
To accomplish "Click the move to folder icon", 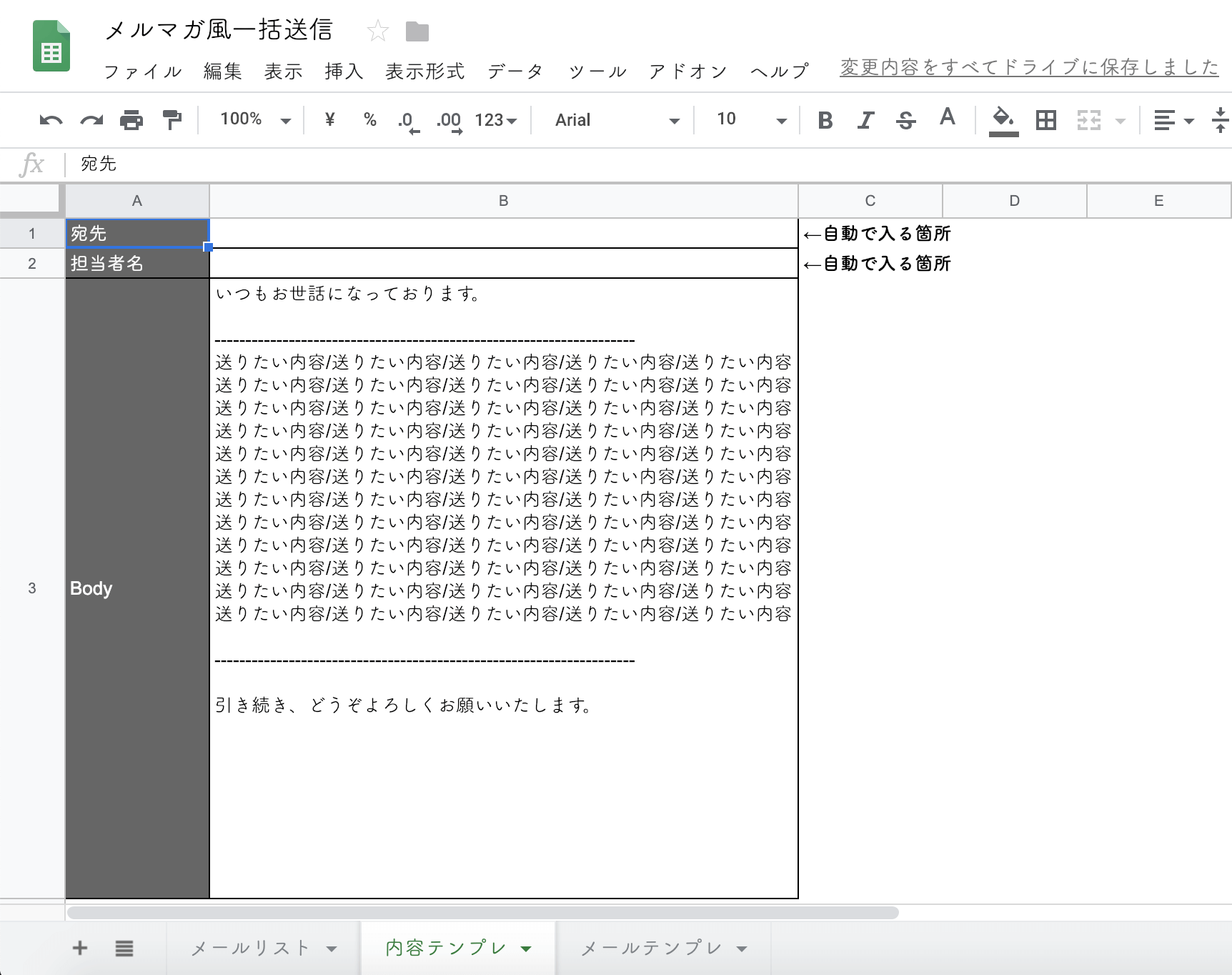I will 417,31.
